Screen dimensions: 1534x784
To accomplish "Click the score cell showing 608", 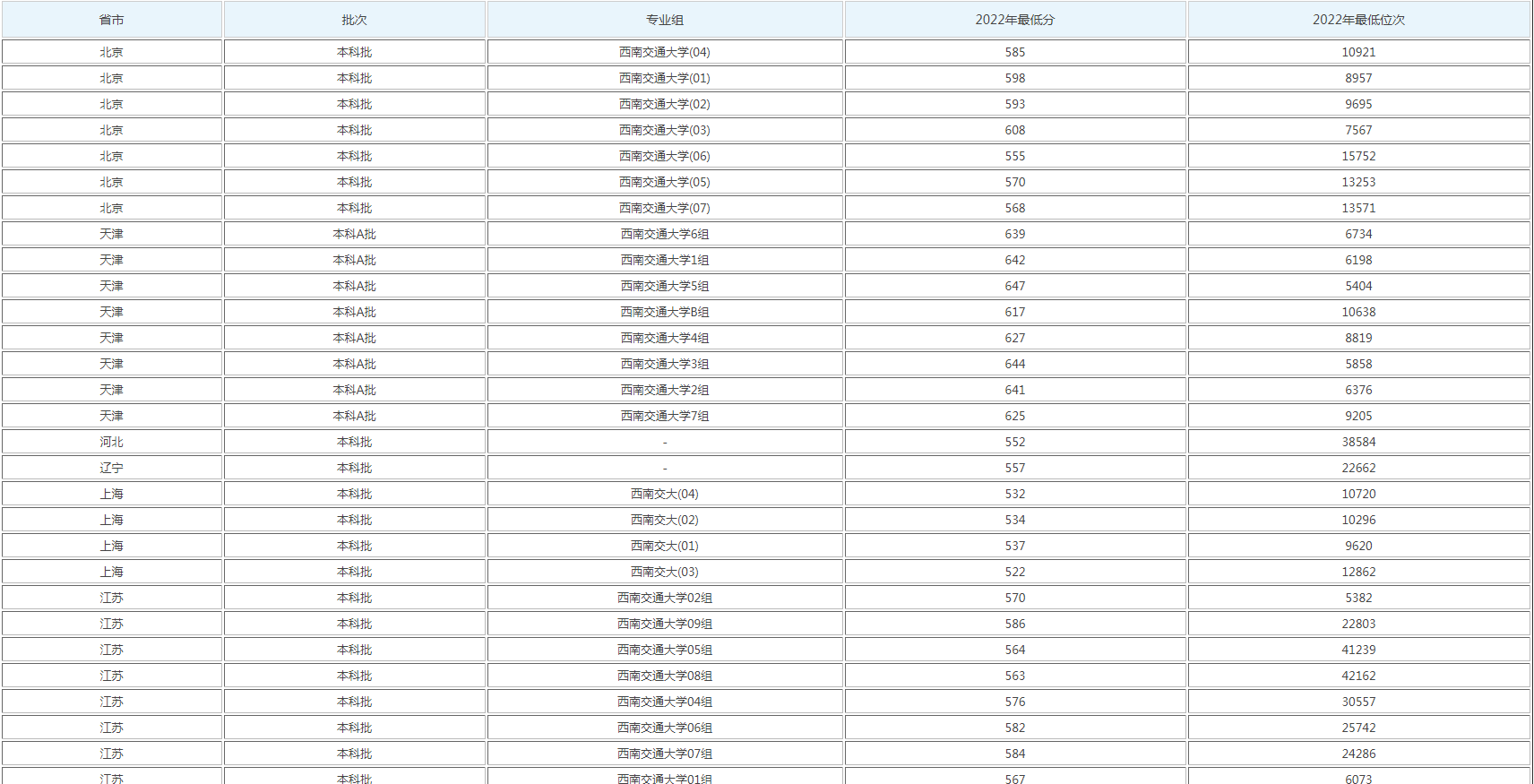I will coord(1014,130).
